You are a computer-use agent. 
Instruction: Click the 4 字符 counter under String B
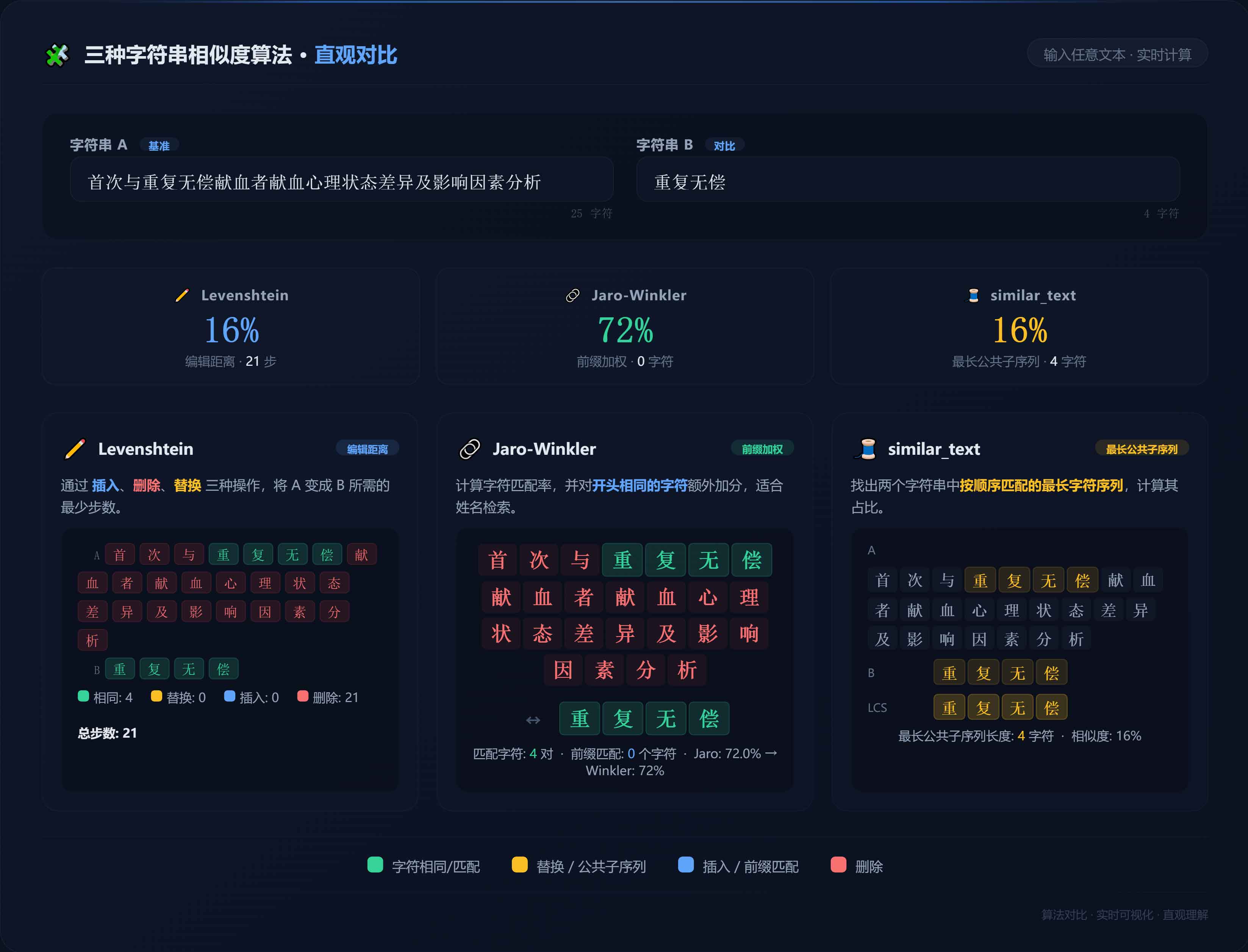(x=1161, y=214)
